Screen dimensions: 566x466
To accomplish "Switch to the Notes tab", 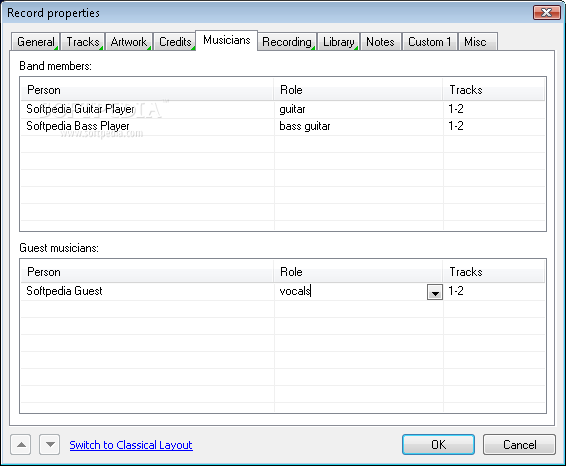I will tap(380, 42).
